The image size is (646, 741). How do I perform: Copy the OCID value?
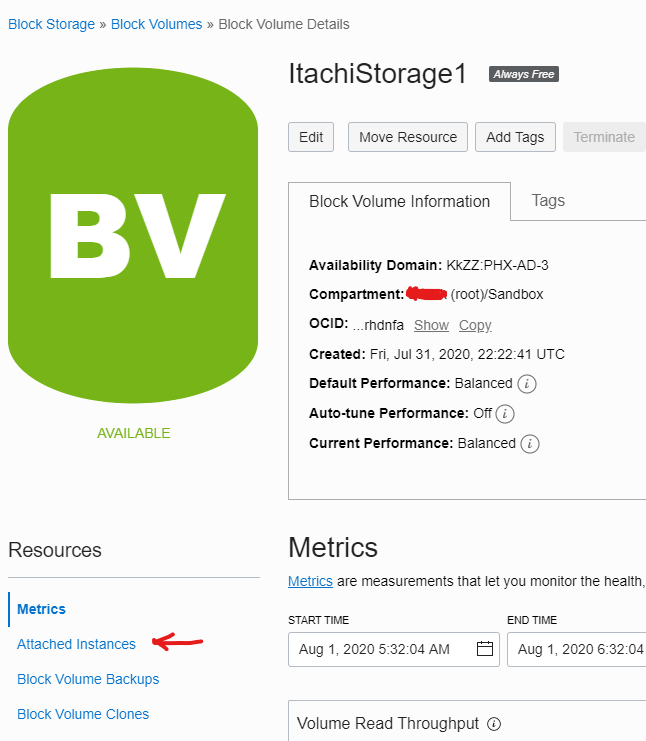click(475, 325)
